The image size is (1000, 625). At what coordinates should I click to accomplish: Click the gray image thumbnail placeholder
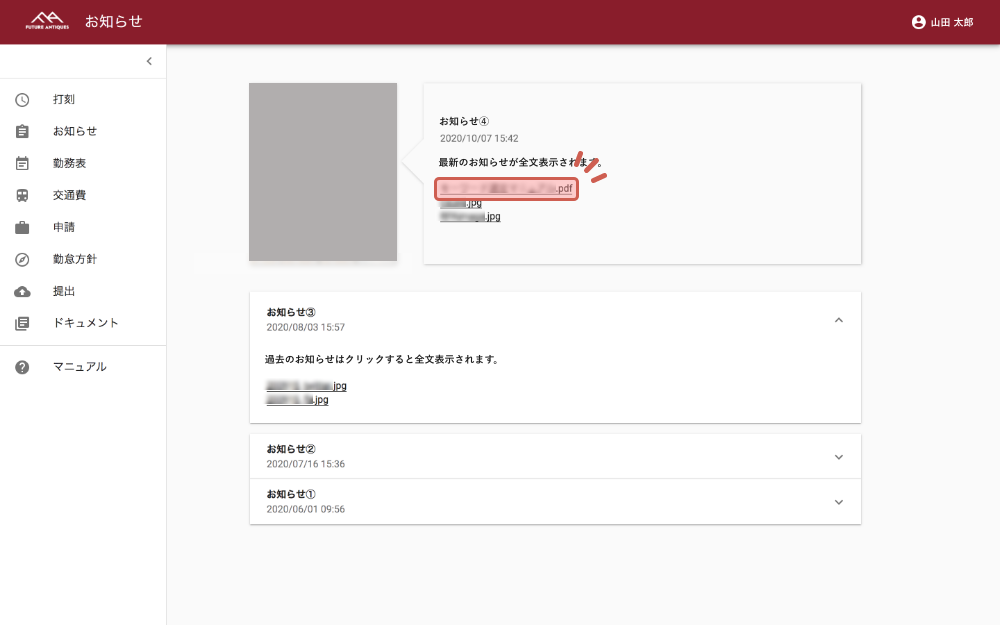click(323, 172)
